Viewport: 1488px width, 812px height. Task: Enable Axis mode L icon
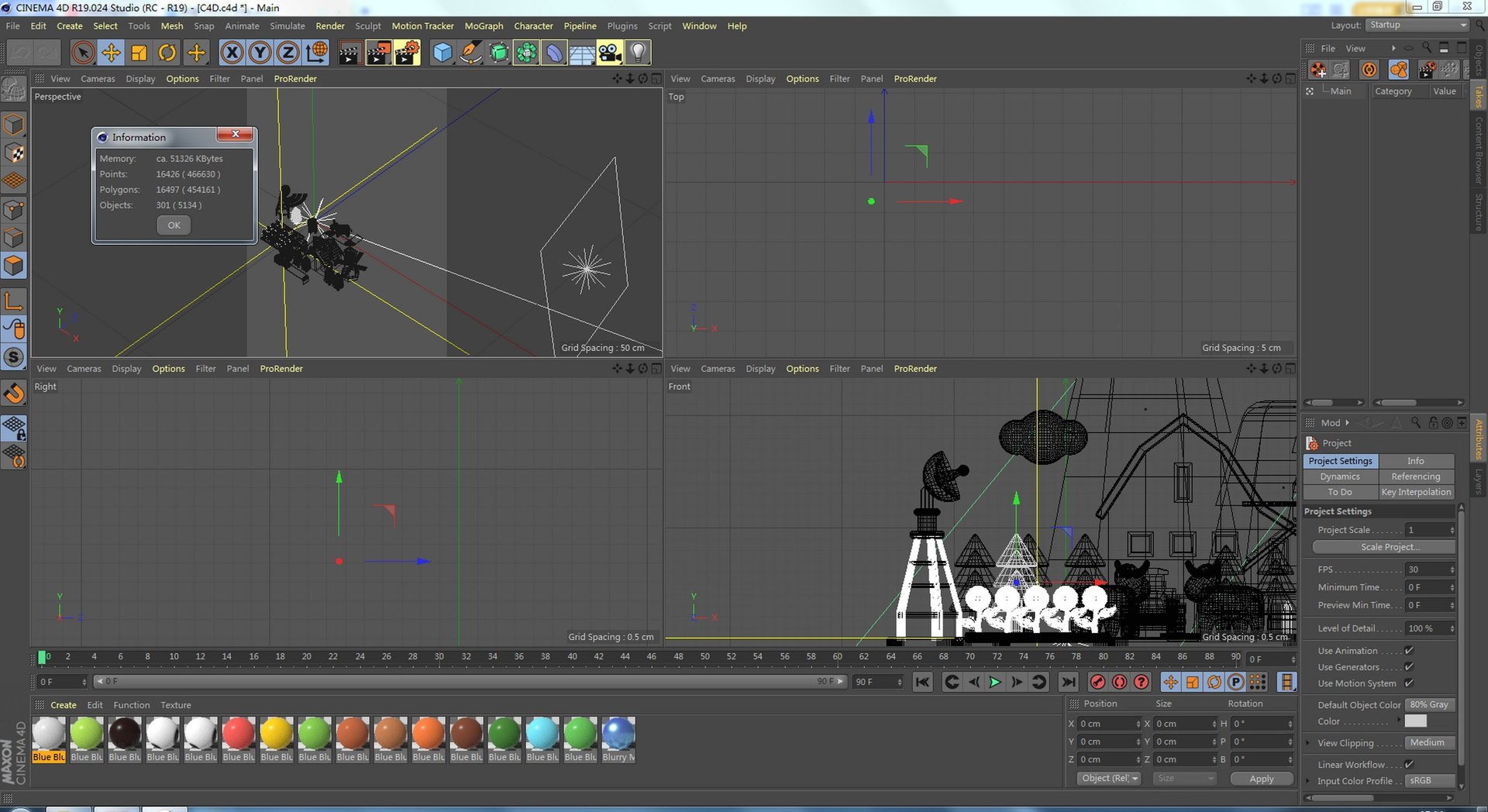tap(14, 301)
